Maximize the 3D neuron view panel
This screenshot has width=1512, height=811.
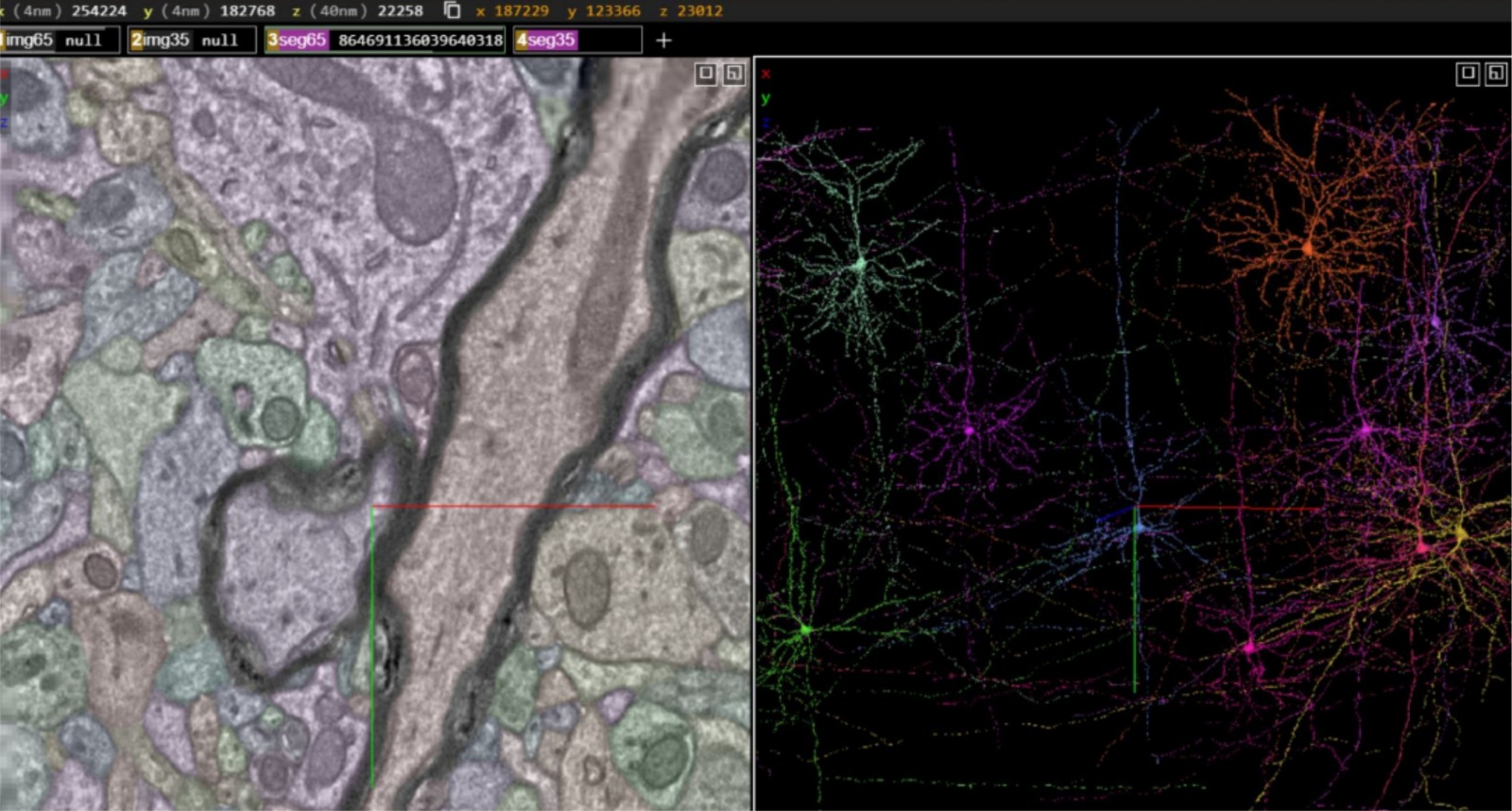click(x=1467, y=74)
